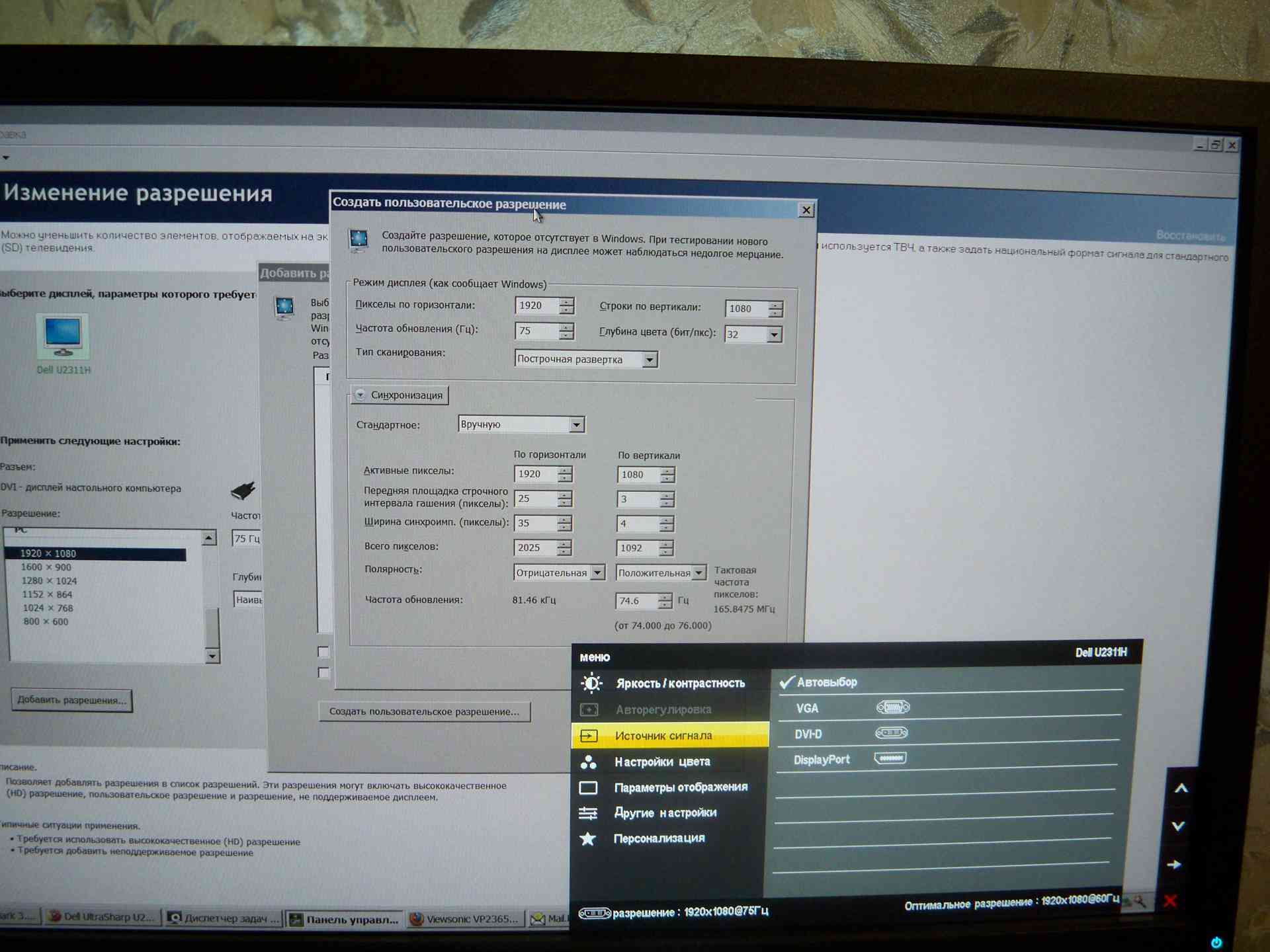
Task: Click the Создать пользовательское разрешение button
Action: (424, 711)
